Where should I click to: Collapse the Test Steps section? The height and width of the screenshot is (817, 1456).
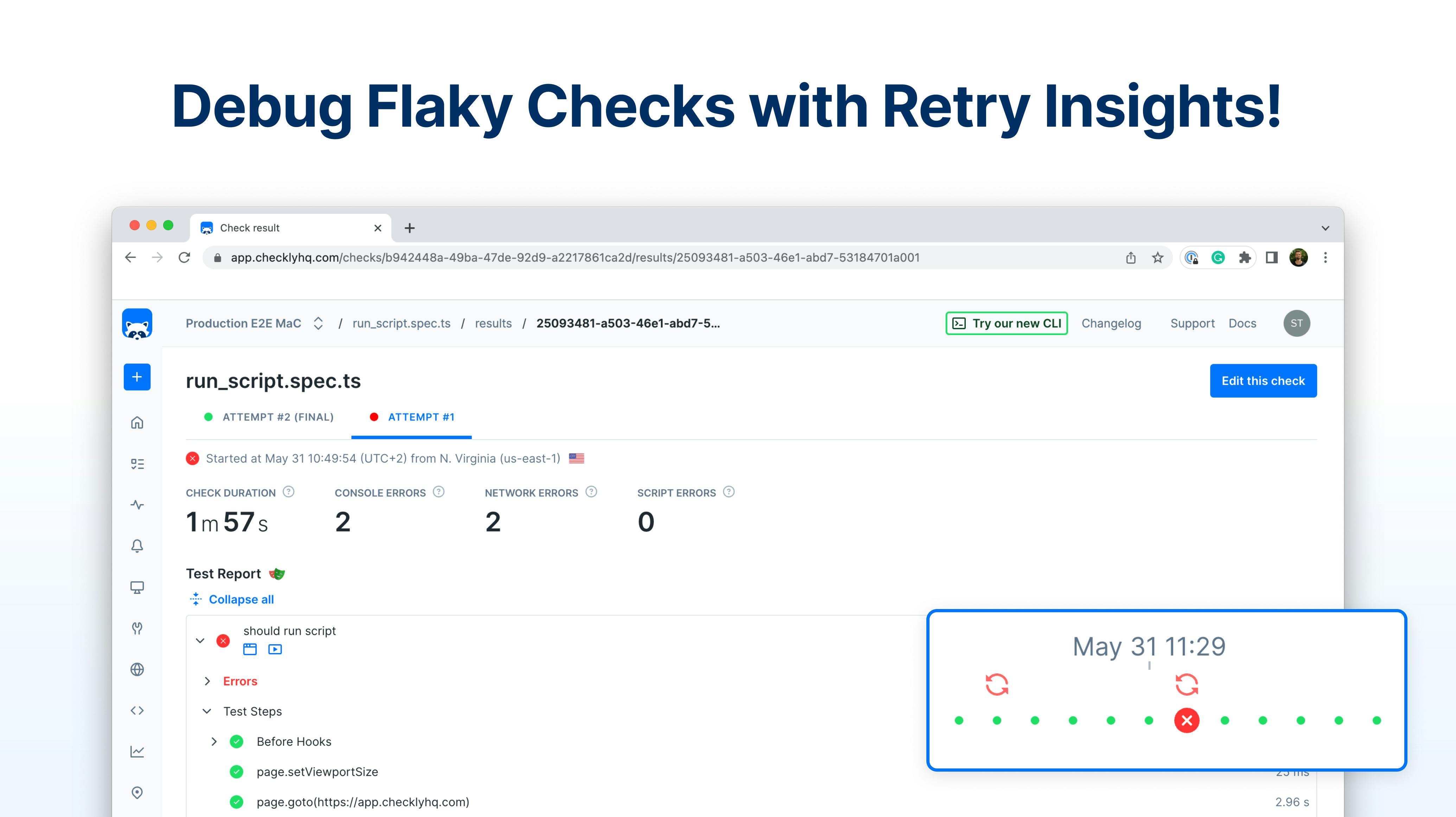click(207, 711)
